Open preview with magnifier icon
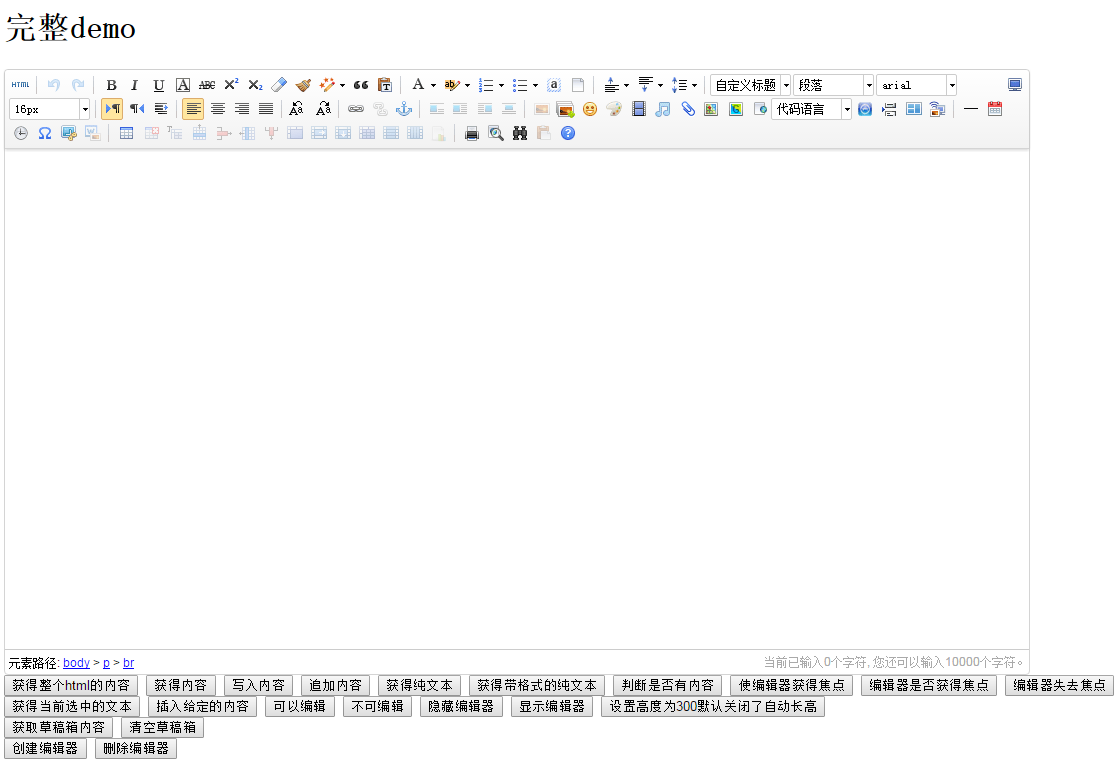The width and height of the screenshot is (1119, 761). (496, 133)
